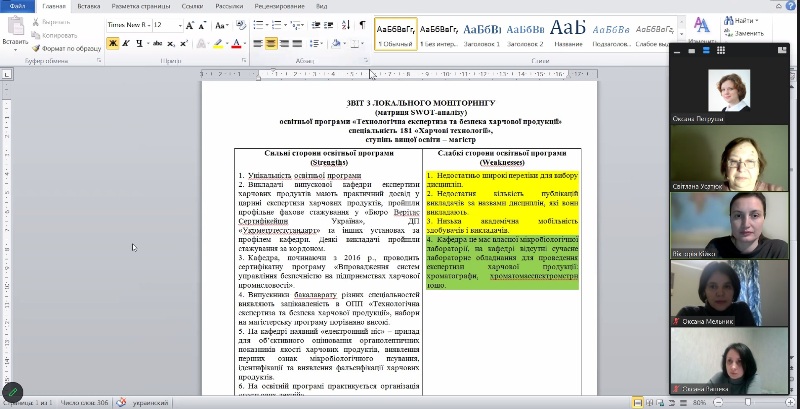Apply subscript formatting

(171, 44)
